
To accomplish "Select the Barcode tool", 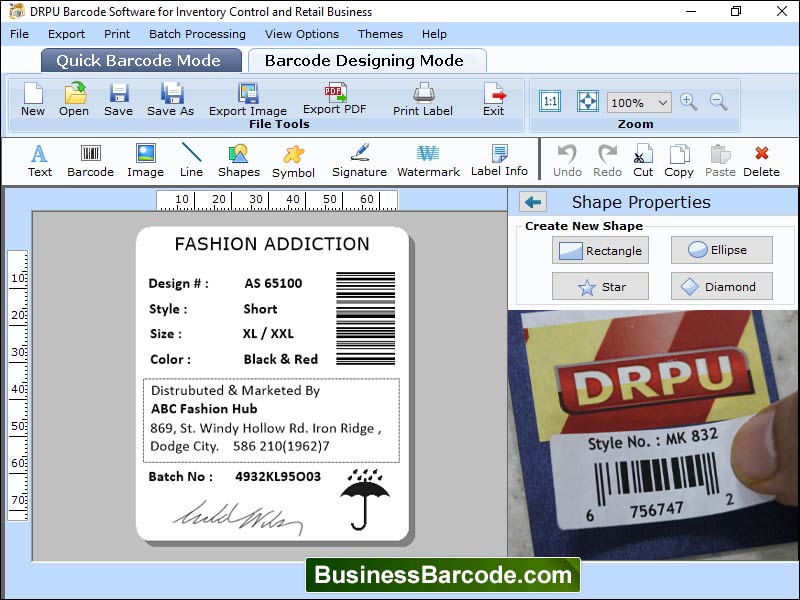I will 90,160.
